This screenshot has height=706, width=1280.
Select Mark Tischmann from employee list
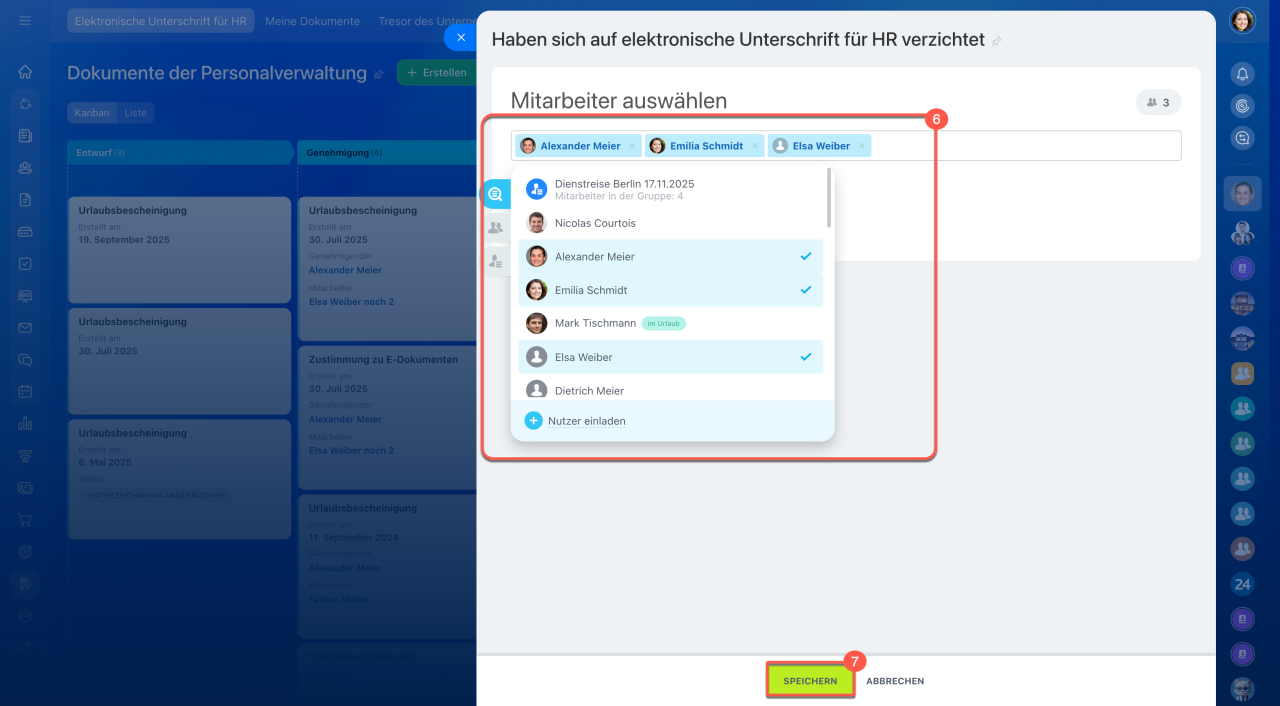coord(670,323)
